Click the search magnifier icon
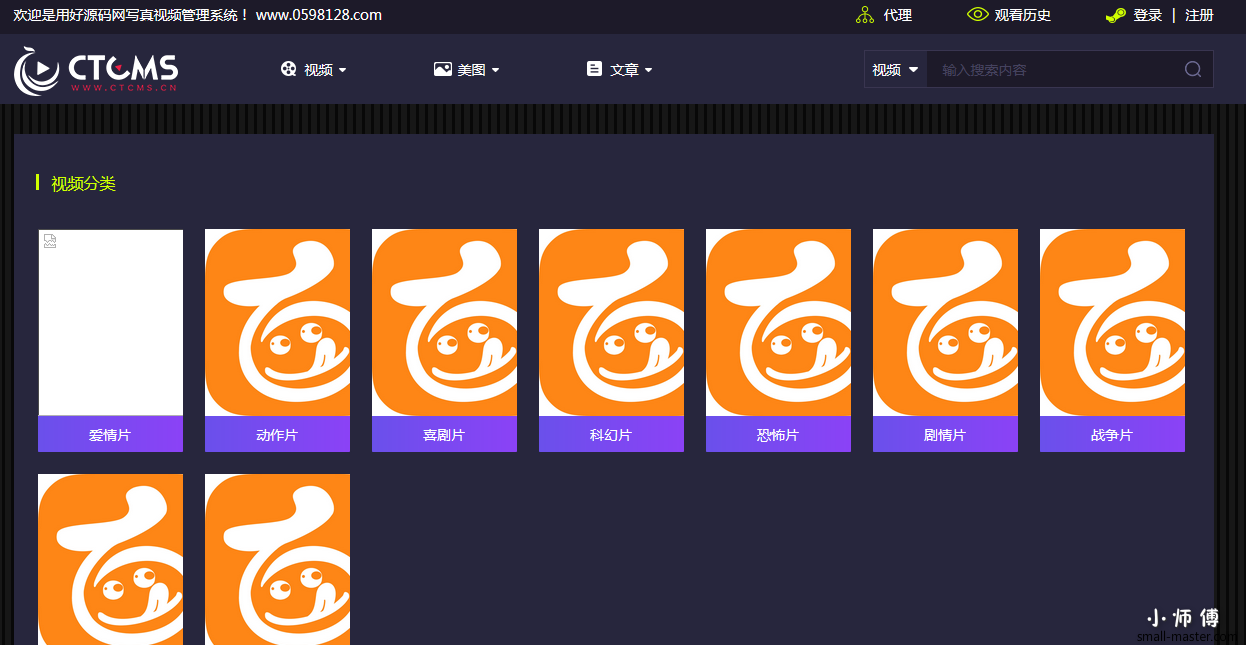The height and width of the screenshot is (645, 1246). click(x=1193, y=69)
